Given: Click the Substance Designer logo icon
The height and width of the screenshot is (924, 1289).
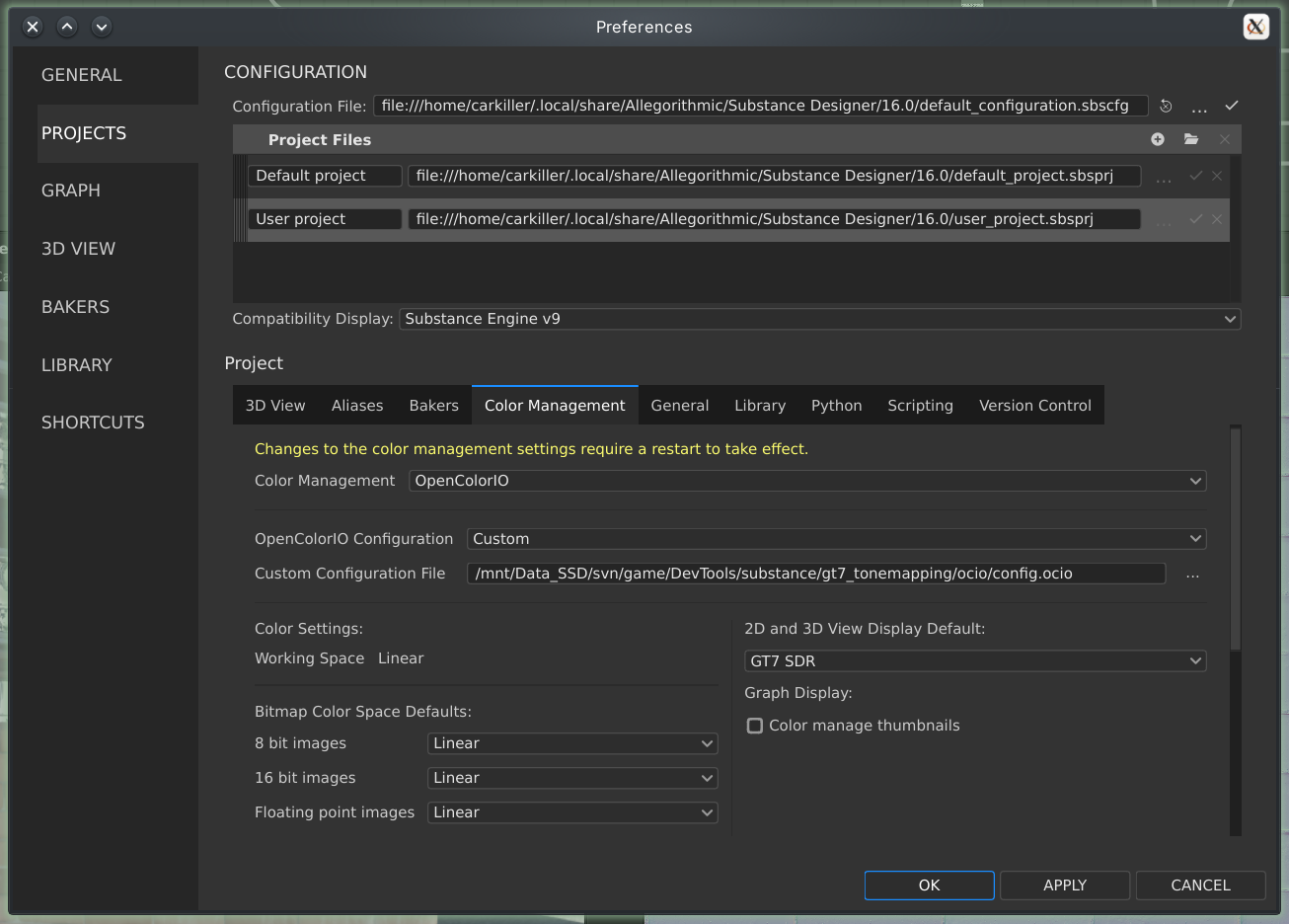Looking at the screenshot, I should [x=1255, y=27].
